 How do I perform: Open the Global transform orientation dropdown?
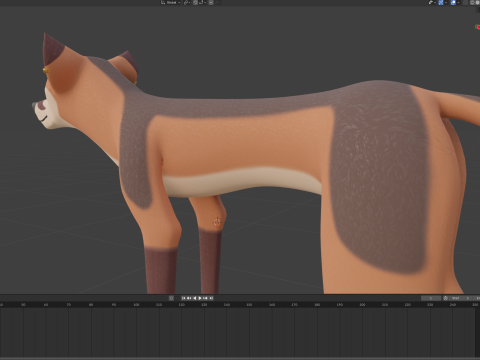coord(170,2)
